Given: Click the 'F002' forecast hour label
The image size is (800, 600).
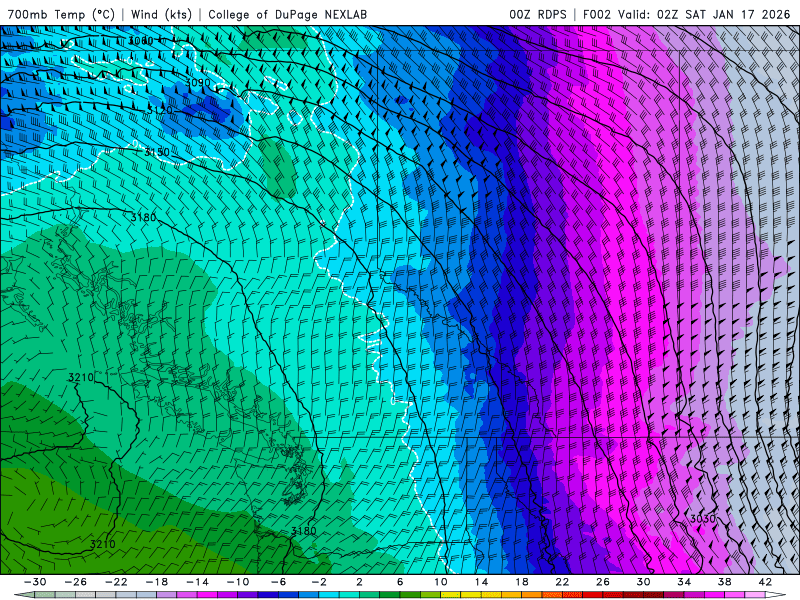Looking at the screenshot, I should (596, 14).
